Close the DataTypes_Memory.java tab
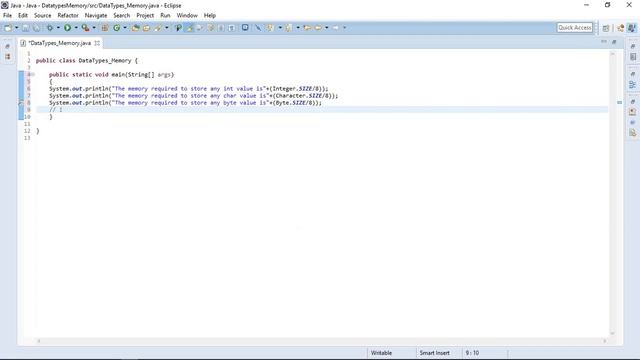Viewport: 640px width, 360px height. point(97,43)
